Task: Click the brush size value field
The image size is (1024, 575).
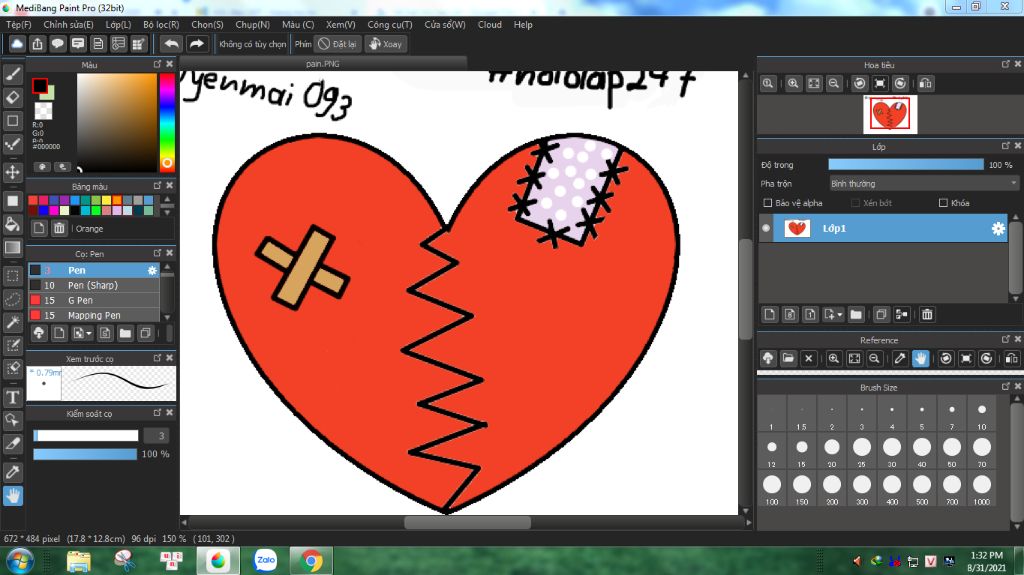Action: [157, 435]
